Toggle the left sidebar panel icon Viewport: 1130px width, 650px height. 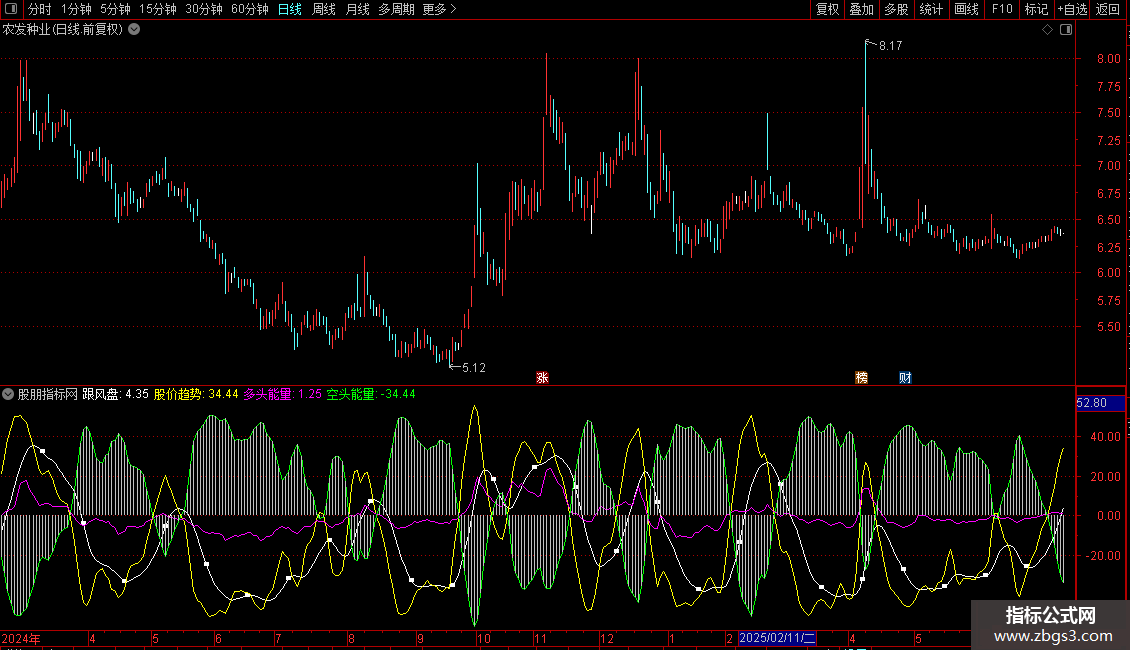pos(10,9)
